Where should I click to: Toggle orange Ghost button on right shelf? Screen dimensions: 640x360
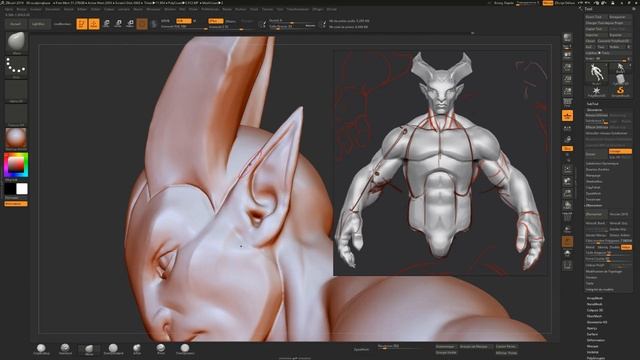point(567,241)
